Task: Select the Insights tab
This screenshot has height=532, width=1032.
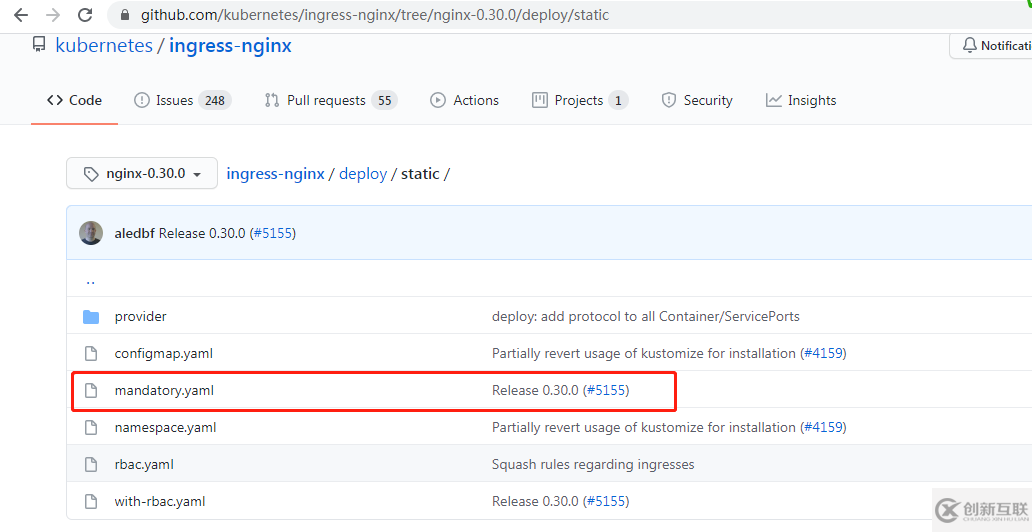Action: (800, 101)
